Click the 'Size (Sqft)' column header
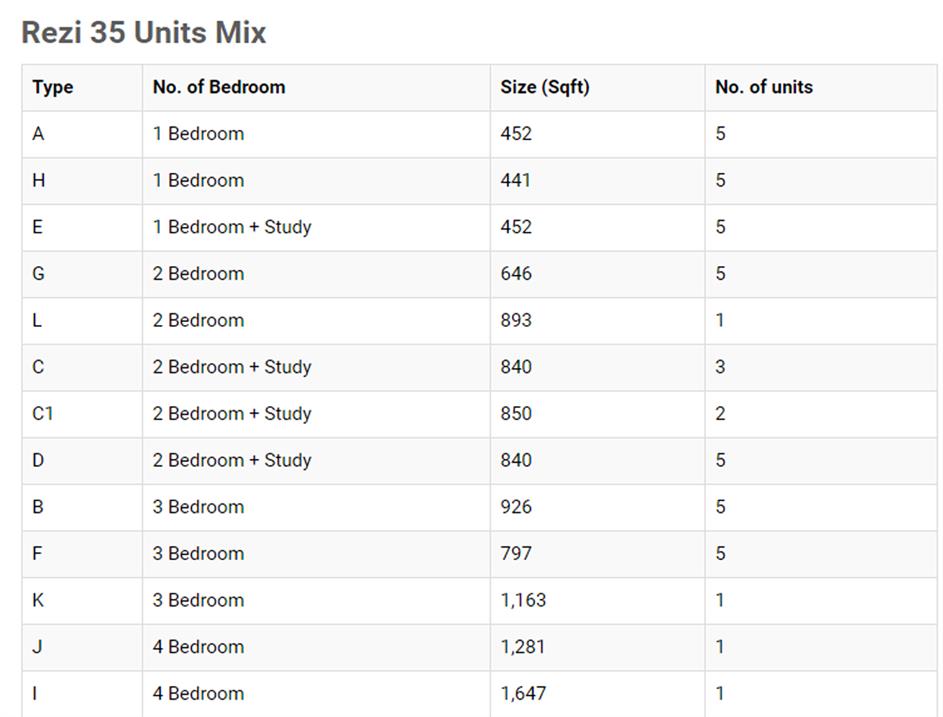Screen dimensions: 943x717 545,87
